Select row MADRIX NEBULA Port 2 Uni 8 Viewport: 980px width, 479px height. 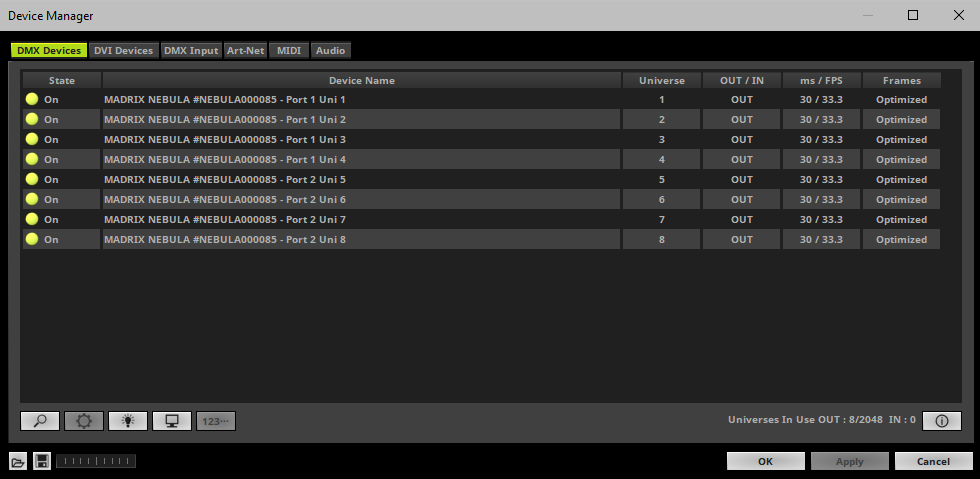[362, 240]
